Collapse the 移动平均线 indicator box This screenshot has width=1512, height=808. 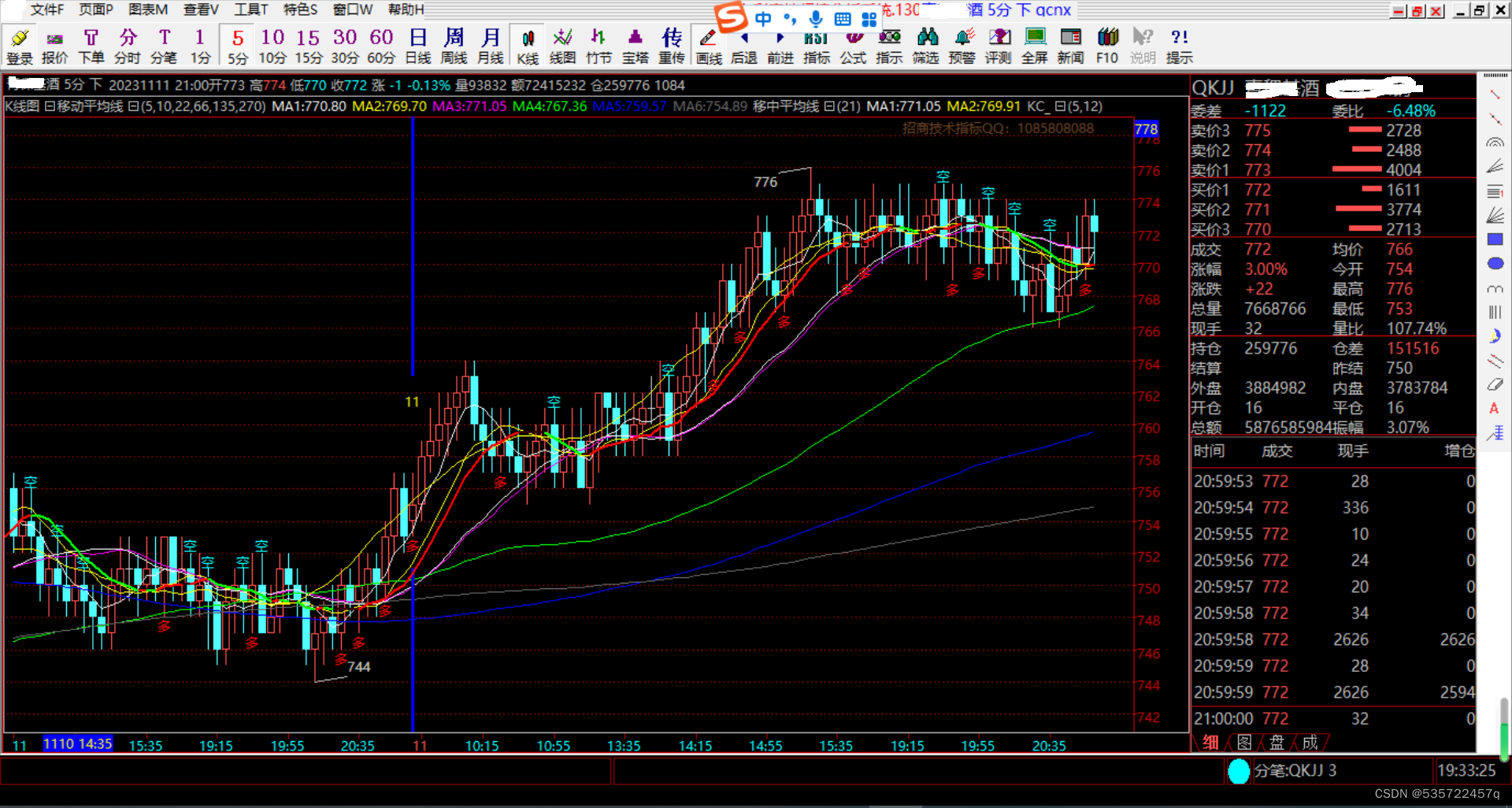[x=49, y=106]
